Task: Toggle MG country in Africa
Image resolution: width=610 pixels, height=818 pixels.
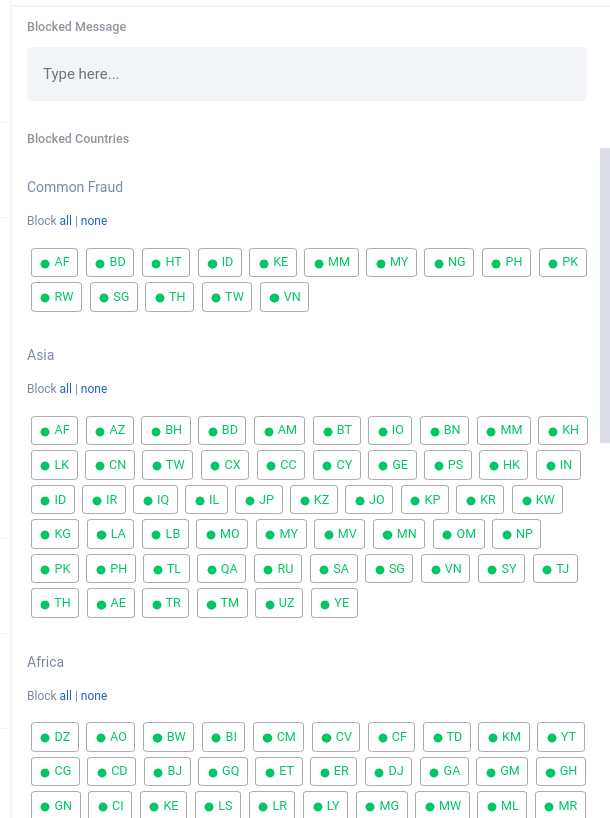Action: click(x=381, y=805)
